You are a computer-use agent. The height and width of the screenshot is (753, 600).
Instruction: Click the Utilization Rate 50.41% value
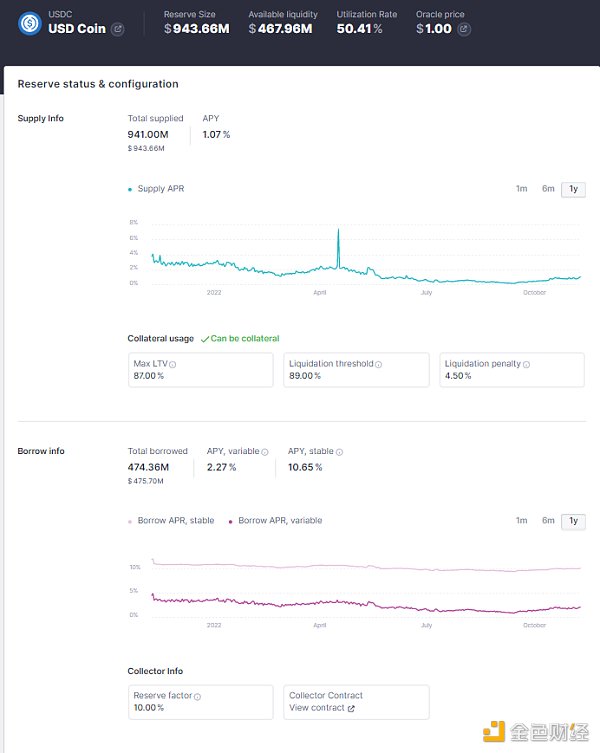point(359,29)
